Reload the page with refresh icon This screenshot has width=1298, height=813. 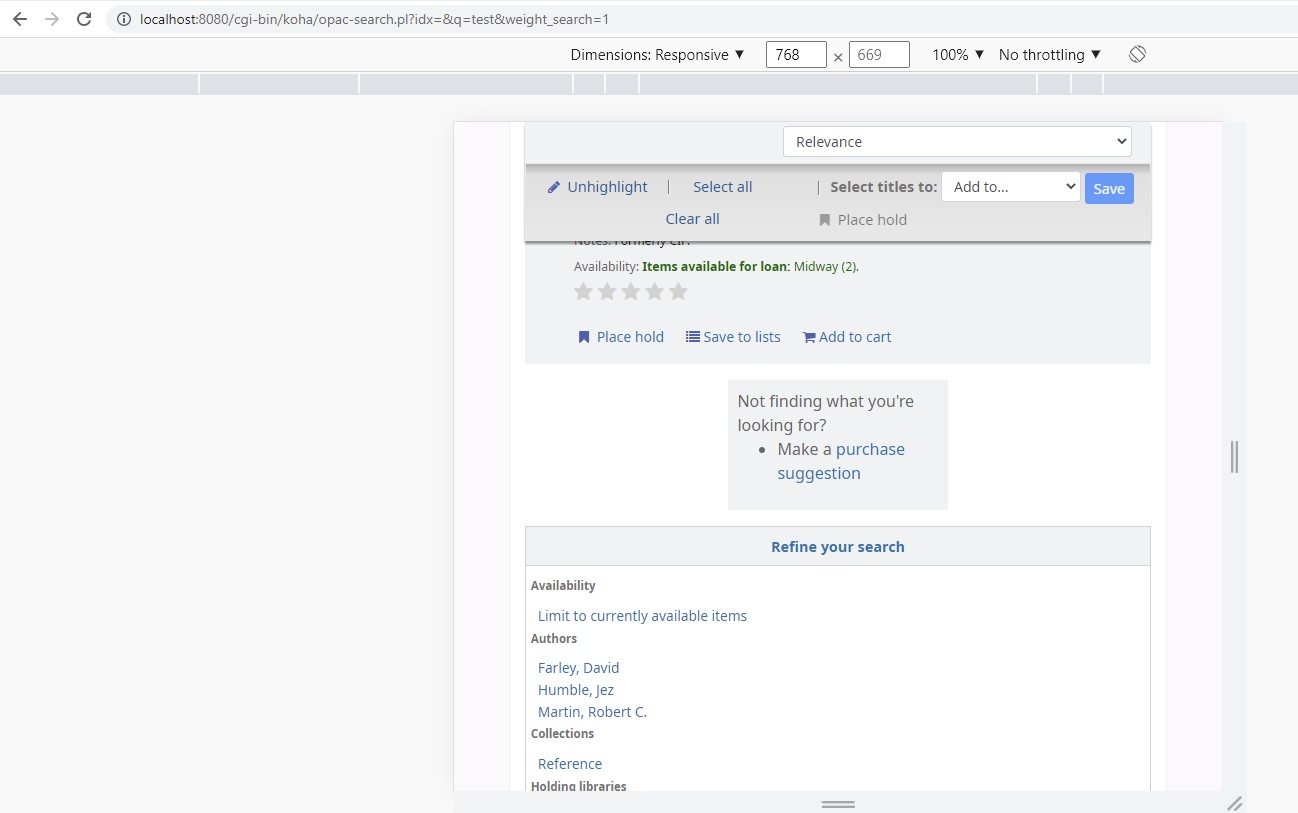tap(84, 19)
